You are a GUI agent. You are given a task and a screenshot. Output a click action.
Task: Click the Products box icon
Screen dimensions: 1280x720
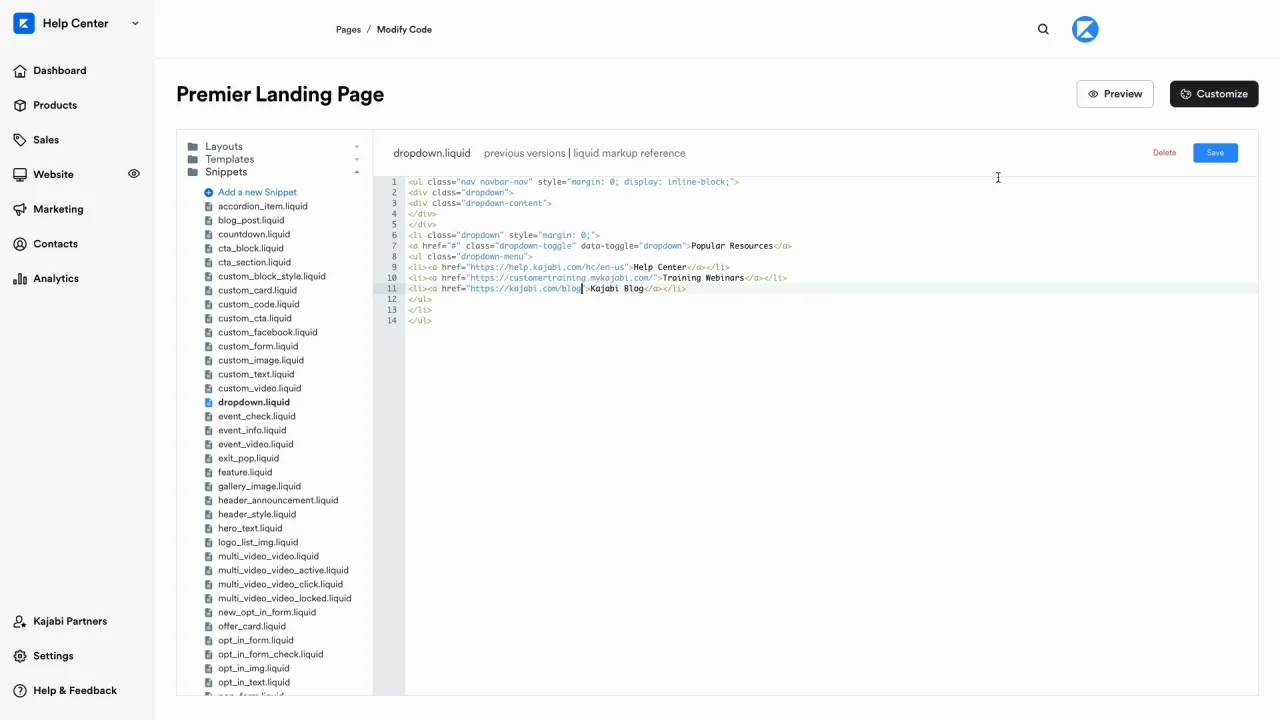pyautogui.click(x=20, y=105)
